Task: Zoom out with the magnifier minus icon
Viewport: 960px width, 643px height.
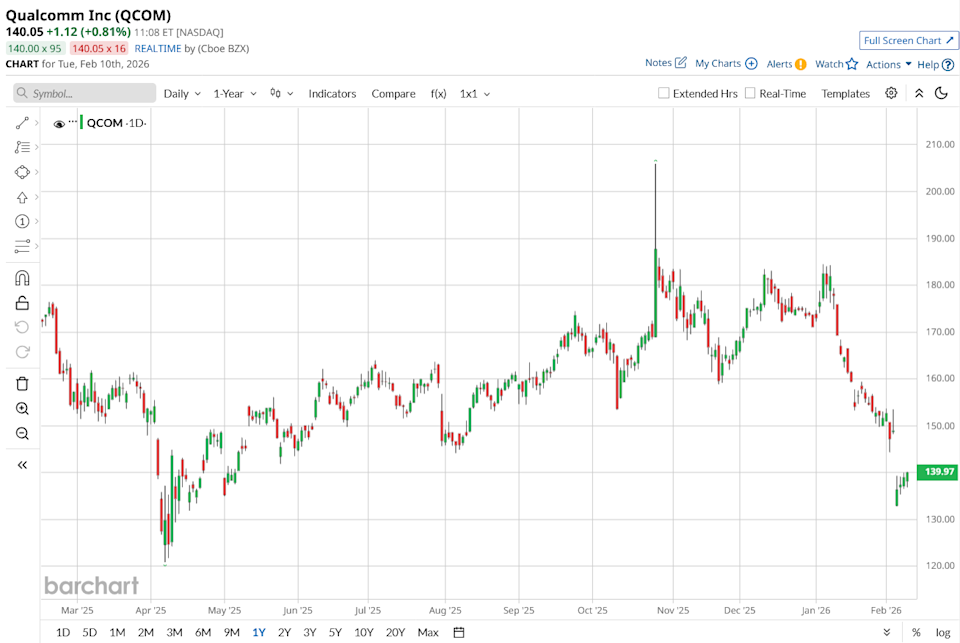Action: (x=22, y=434)
